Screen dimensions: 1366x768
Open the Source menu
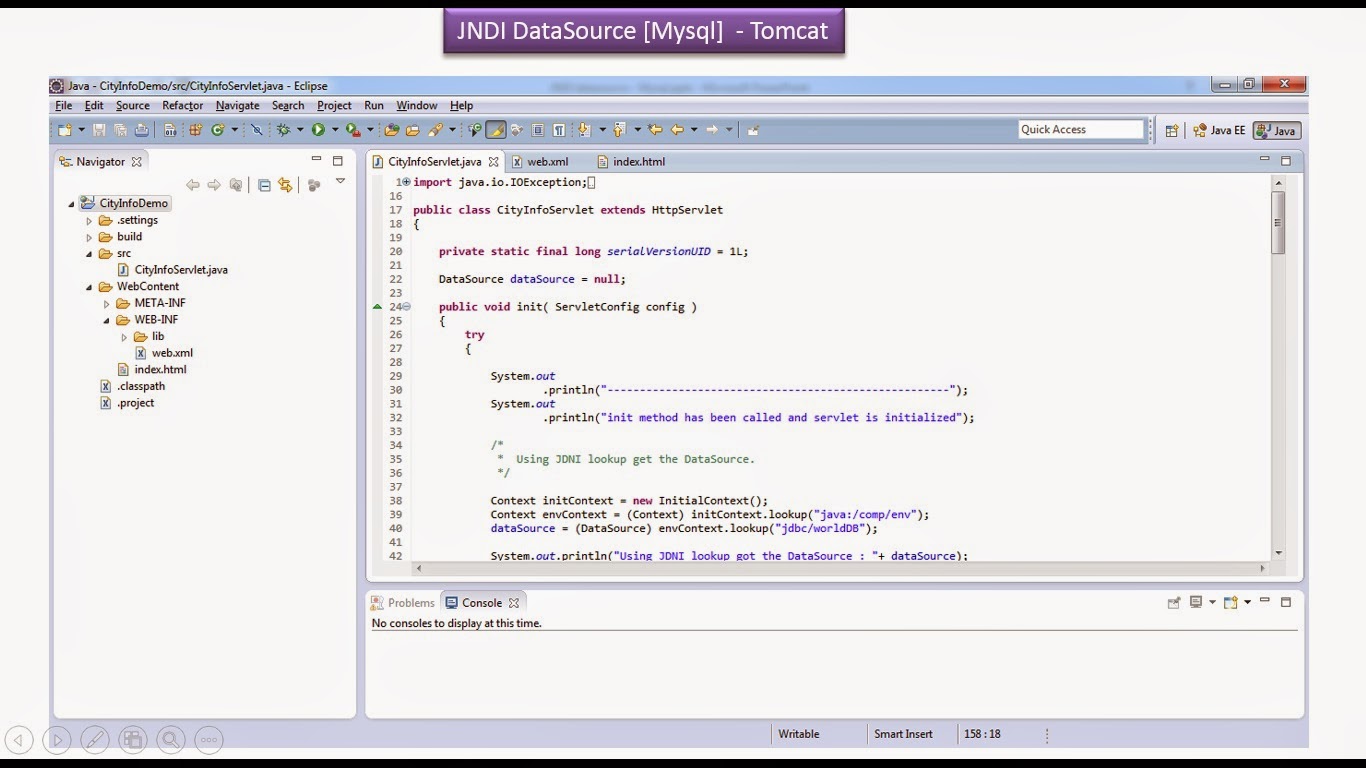[x=133, y=105]
